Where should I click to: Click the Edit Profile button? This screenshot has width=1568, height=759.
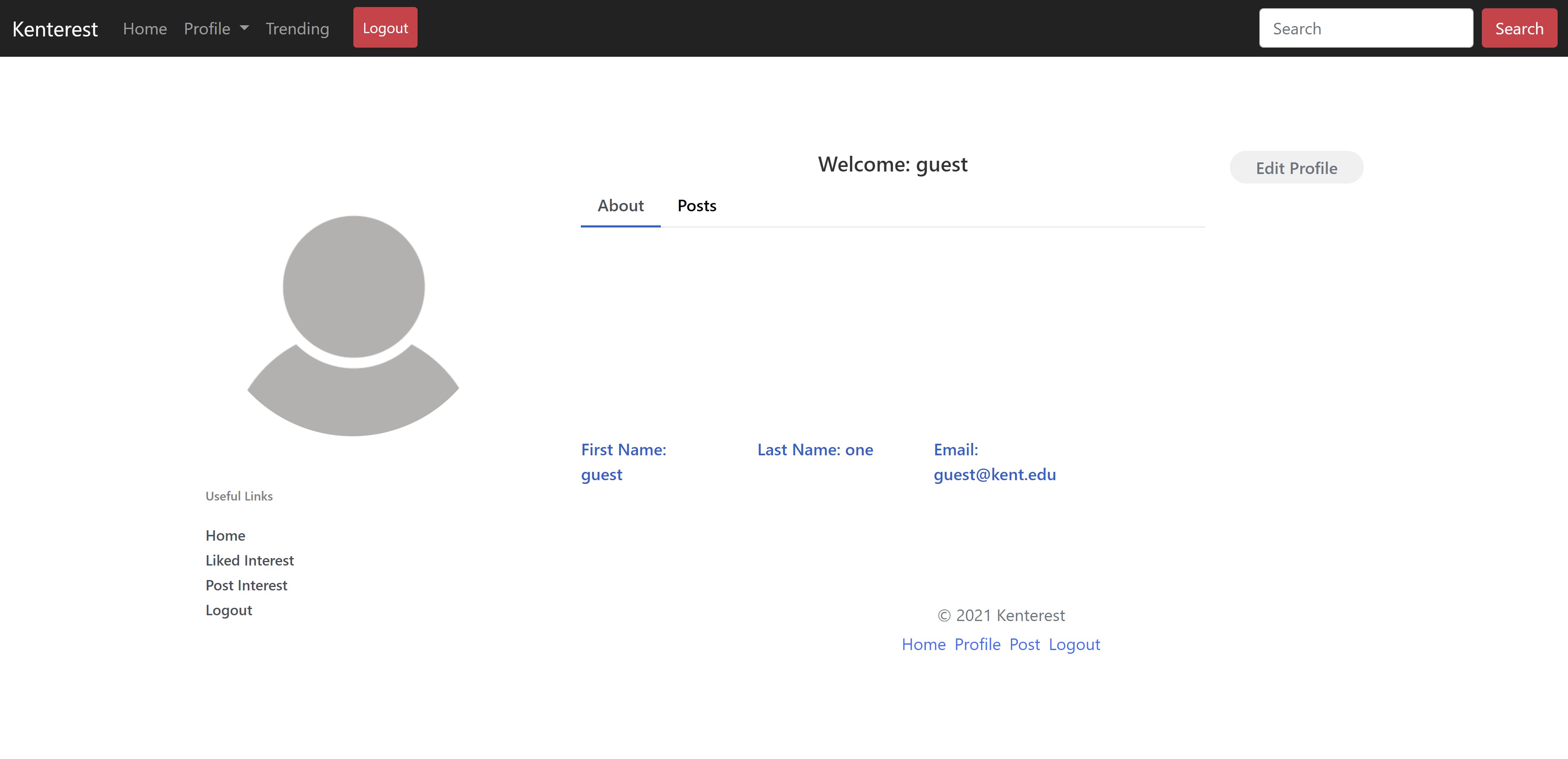click(x=1297, y=168)
